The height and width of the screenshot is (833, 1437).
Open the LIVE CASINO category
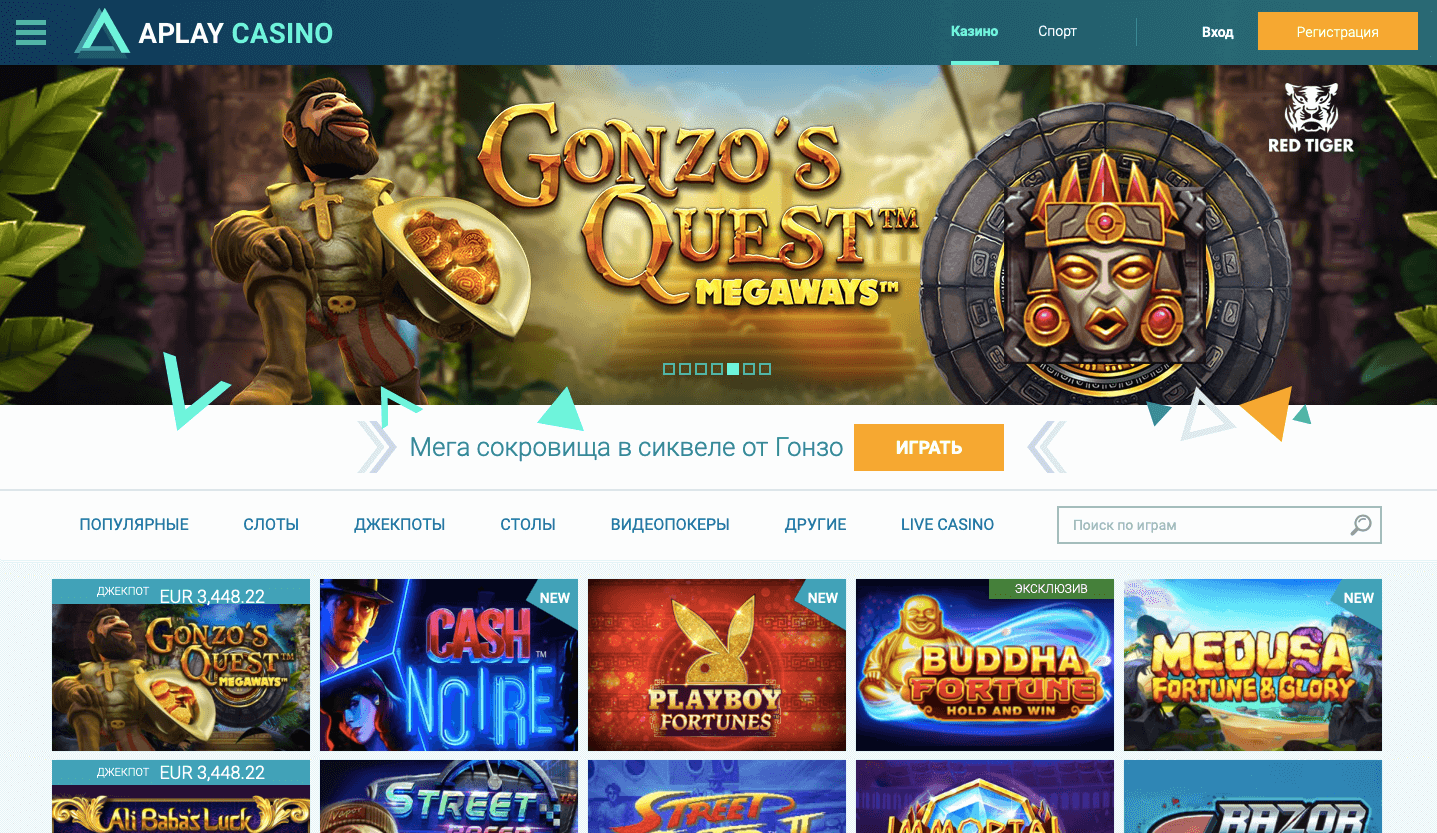pyautogui.click(x=947, y=524)
